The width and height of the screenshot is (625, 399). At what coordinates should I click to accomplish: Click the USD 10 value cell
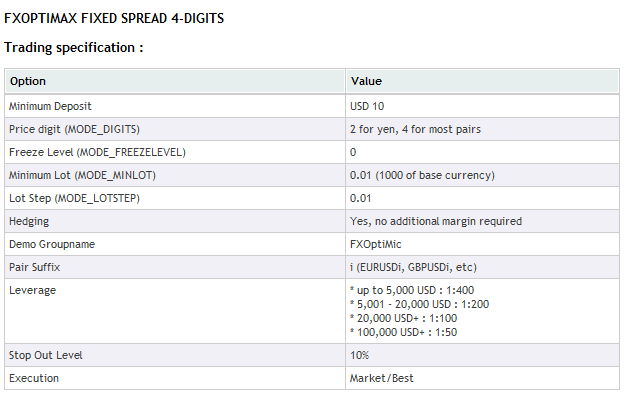(x=367, y=106)
